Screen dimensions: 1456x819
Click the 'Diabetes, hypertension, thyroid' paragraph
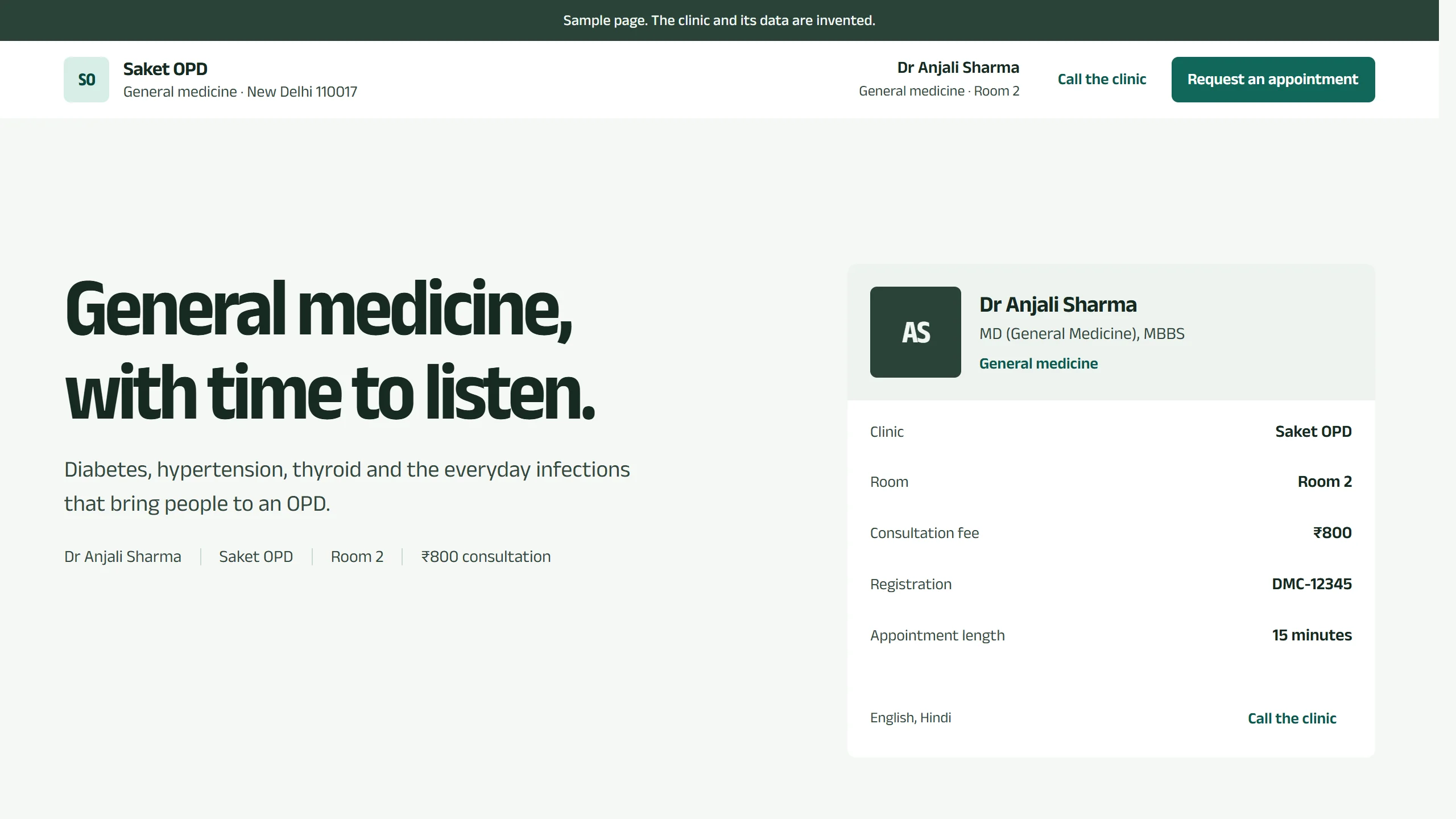(x=347, y=486)
